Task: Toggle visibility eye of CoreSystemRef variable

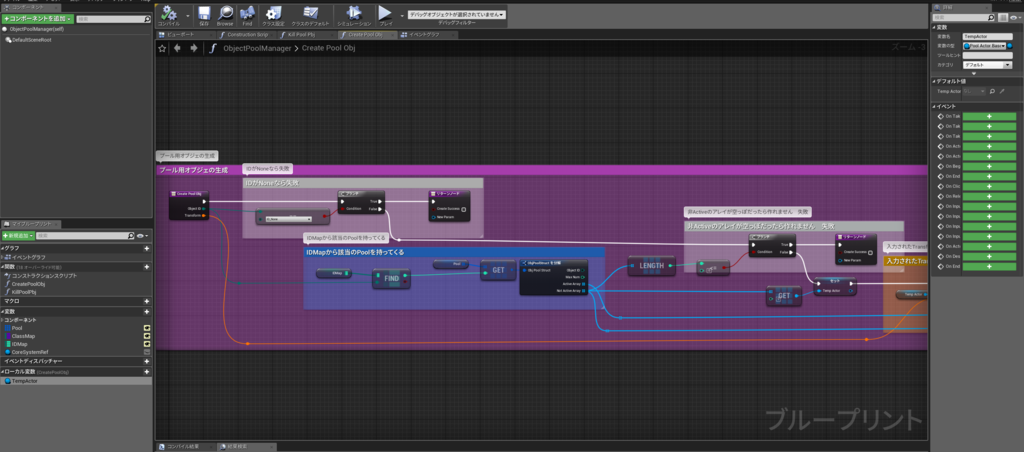Action: click(x=147, y=351)
